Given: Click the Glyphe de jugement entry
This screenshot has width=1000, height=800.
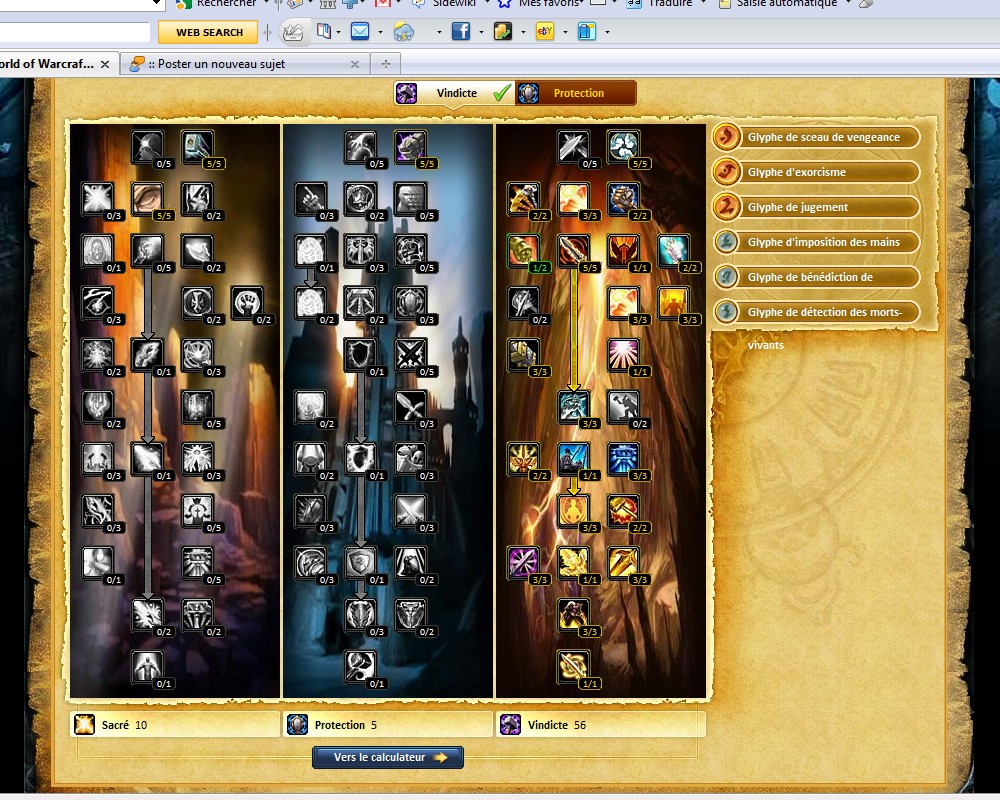Looking at the screenshot, I should point(816,207).
